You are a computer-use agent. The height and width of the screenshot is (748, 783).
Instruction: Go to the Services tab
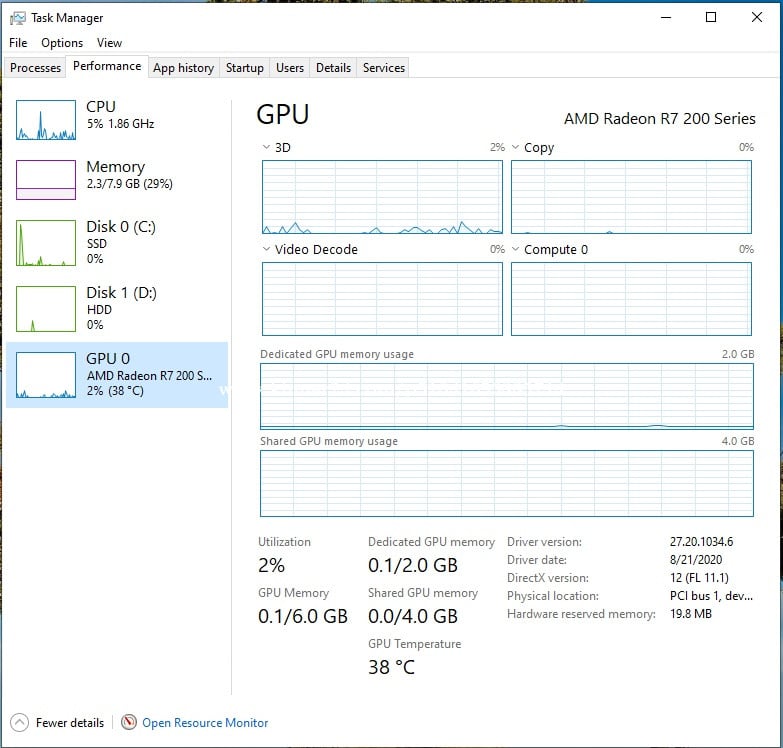point(383,68)
